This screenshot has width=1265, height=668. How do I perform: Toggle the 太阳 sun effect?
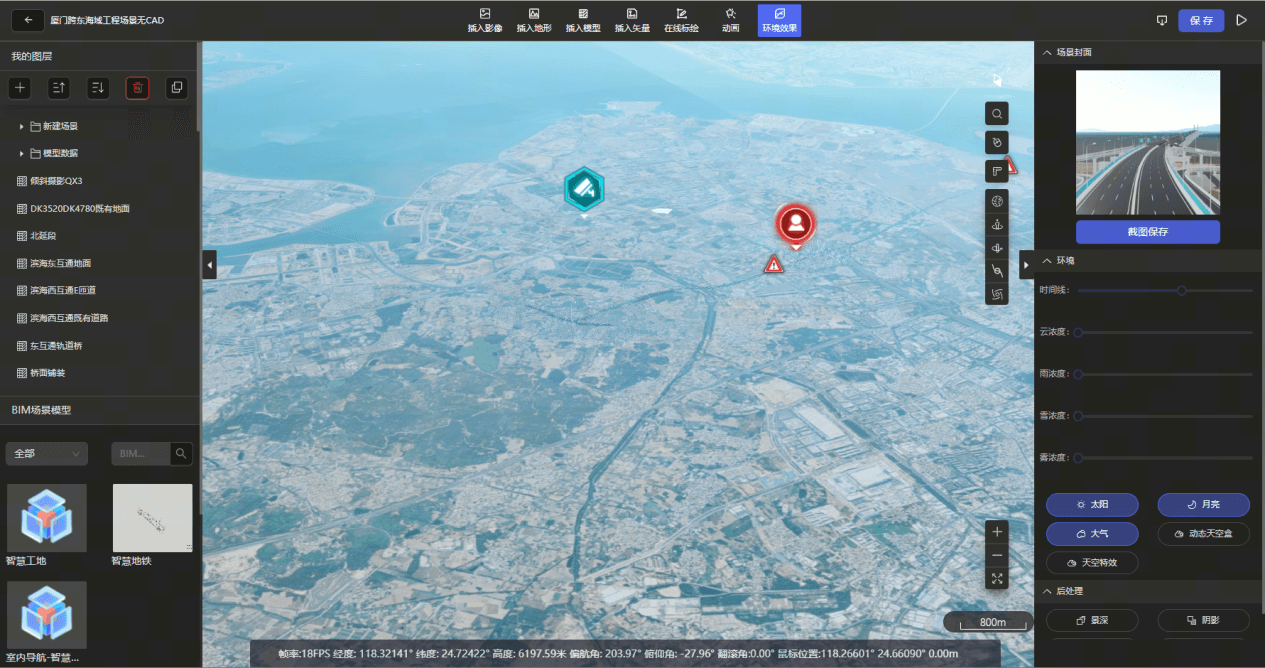tap(1091, 505)
